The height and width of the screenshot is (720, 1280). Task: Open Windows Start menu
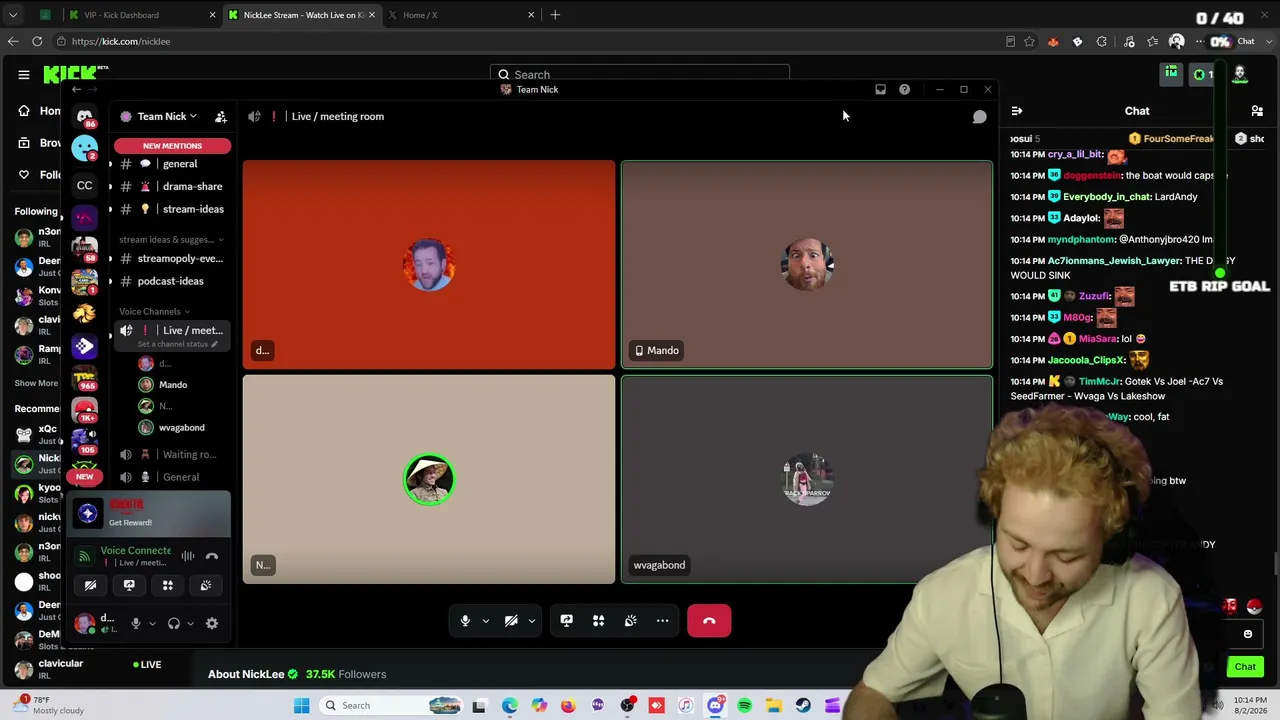[x=301, y=706]
